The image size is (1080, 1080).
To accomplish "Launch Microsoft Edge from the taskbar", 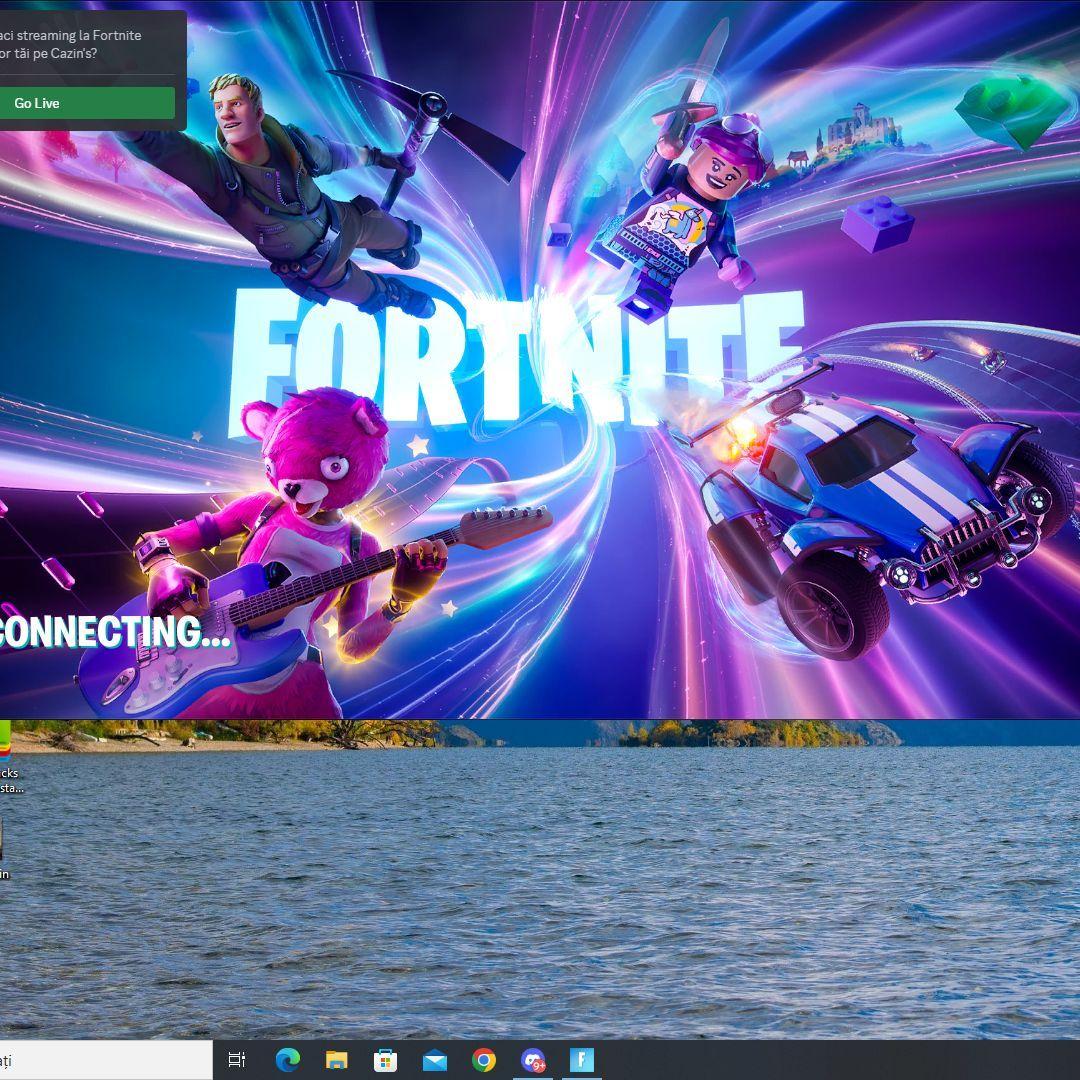I will [x=287, y=1059].
